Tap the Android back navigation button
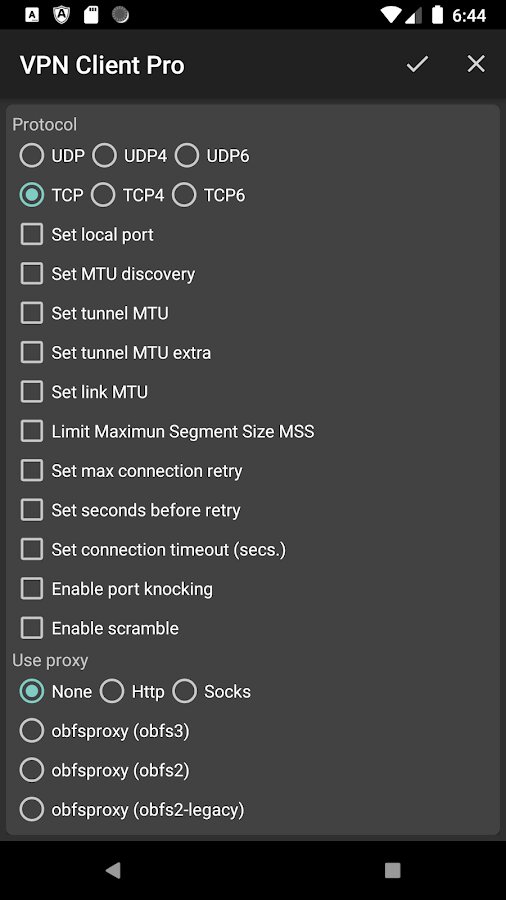Viewport: 506px width, 900px height. pos(113,870)
